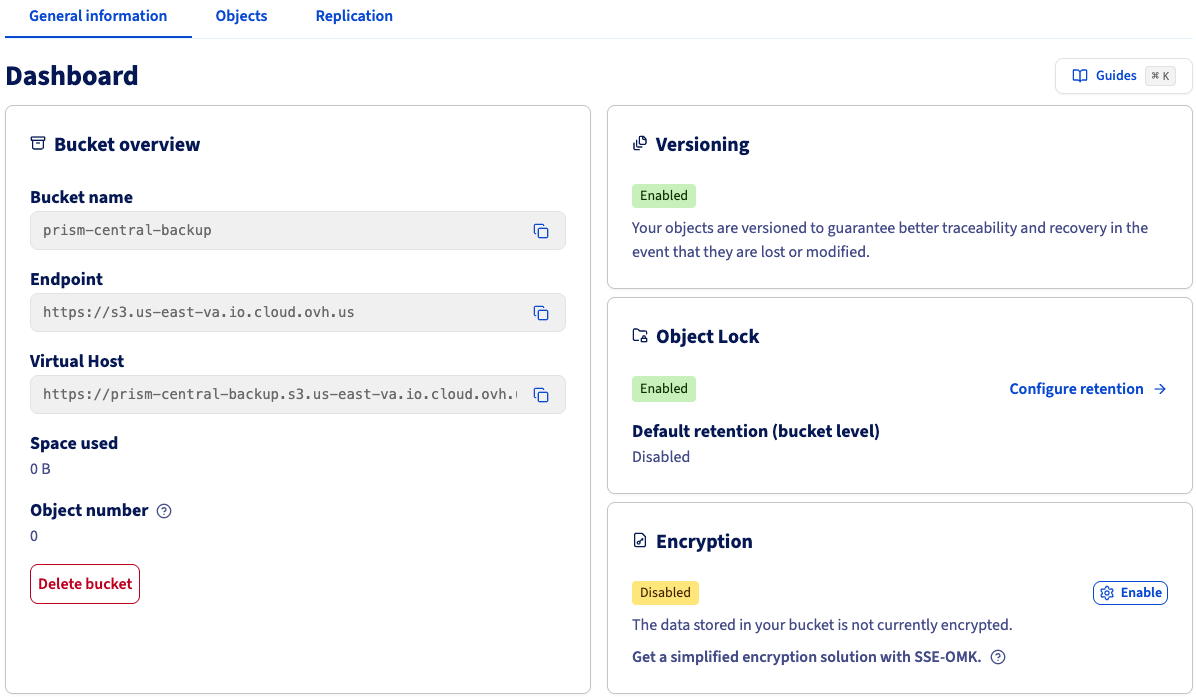Screen dimensions: 1196x697
Task: Open the Guides menu button
Action: [1124, 75]
